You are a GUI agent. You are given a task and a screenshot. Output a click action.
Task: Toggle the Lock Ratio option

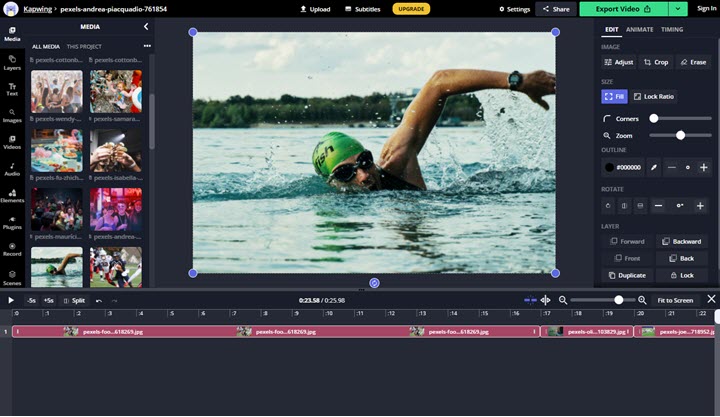click(654, 96)
